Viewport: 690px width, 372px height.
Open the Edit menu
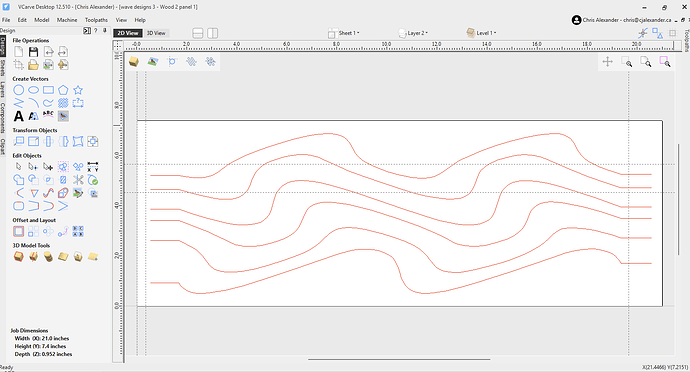(x=22, y=20)
